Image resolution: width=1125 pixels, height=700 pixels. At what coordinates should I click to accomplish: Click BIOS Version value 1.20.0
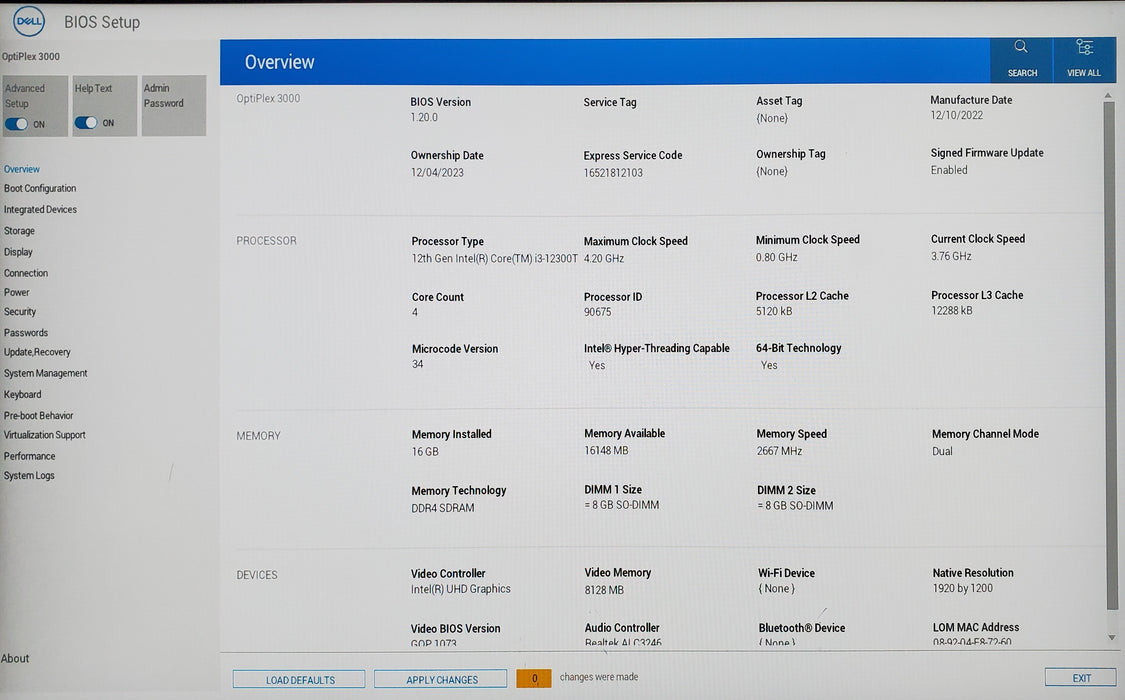click(424, 118)
